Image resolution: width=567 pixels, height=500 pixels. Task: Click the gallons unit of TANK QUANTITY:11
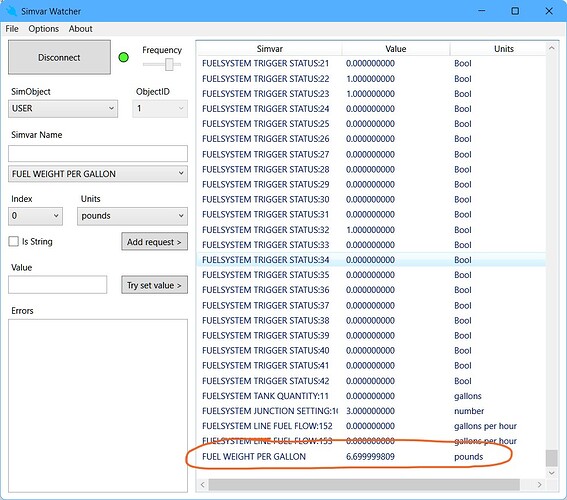(x=468, y=397)
